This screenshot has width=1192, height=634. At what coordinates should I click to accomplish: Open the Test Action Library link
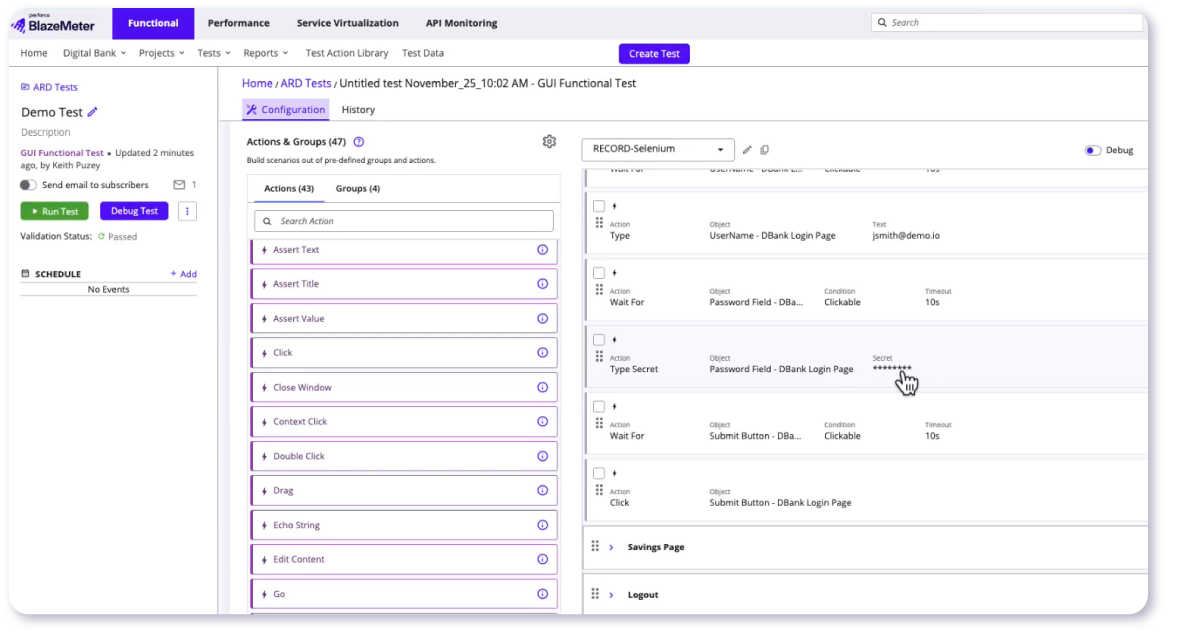coord(347,53)
